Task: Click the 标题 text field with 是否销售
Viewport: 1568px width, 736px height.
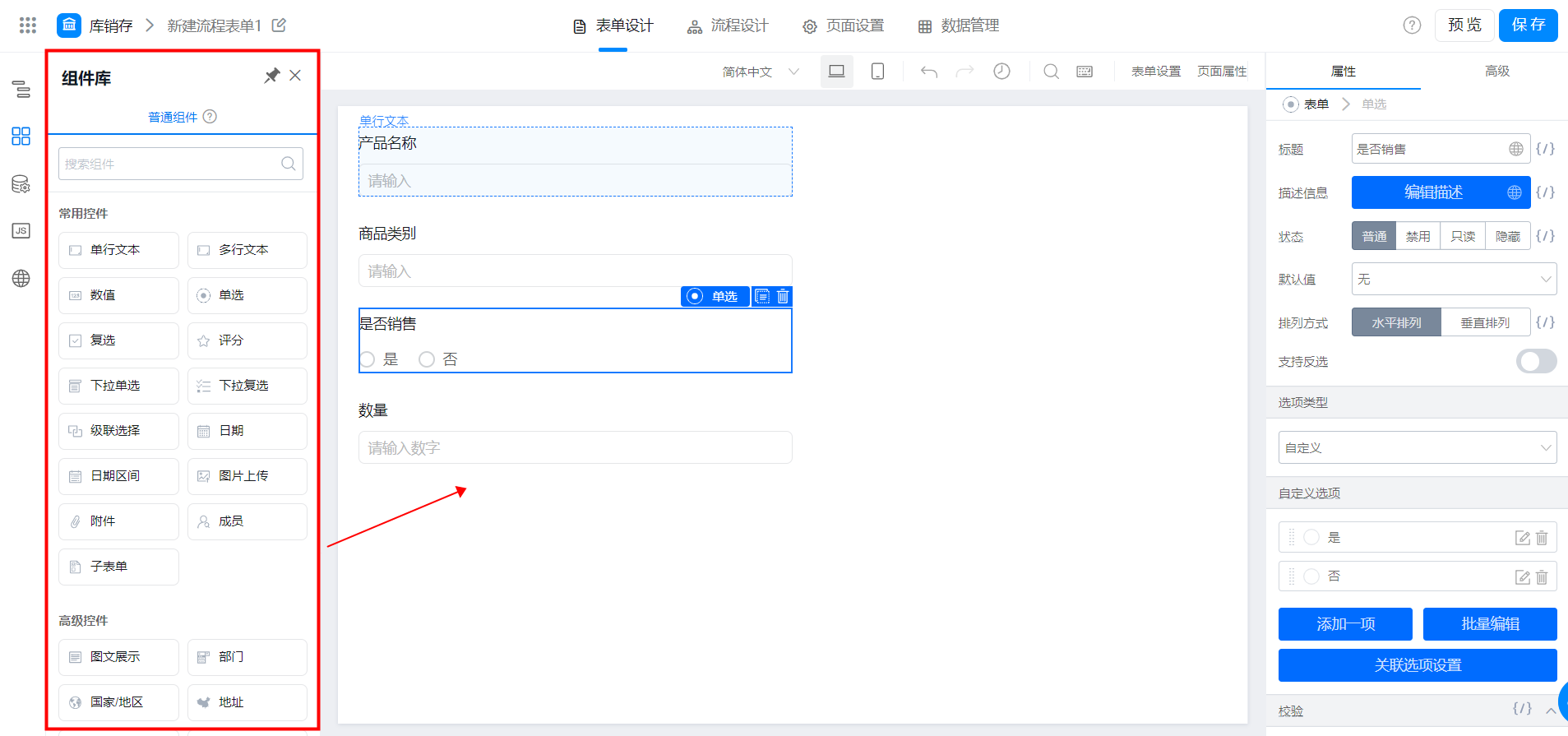Action: point(1441,149)
